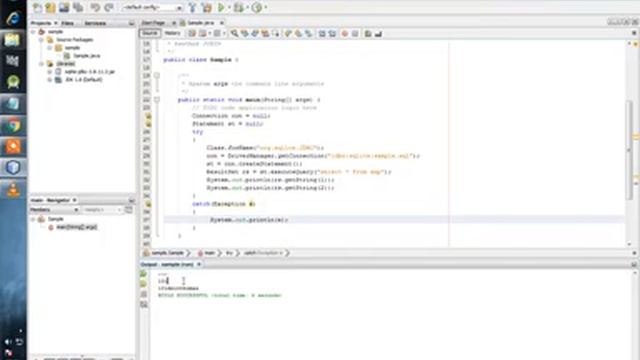Click the shield icon in taskbar
Image resolution: width=640 pixels, height=360 pixels.
[x=13, y=167]
